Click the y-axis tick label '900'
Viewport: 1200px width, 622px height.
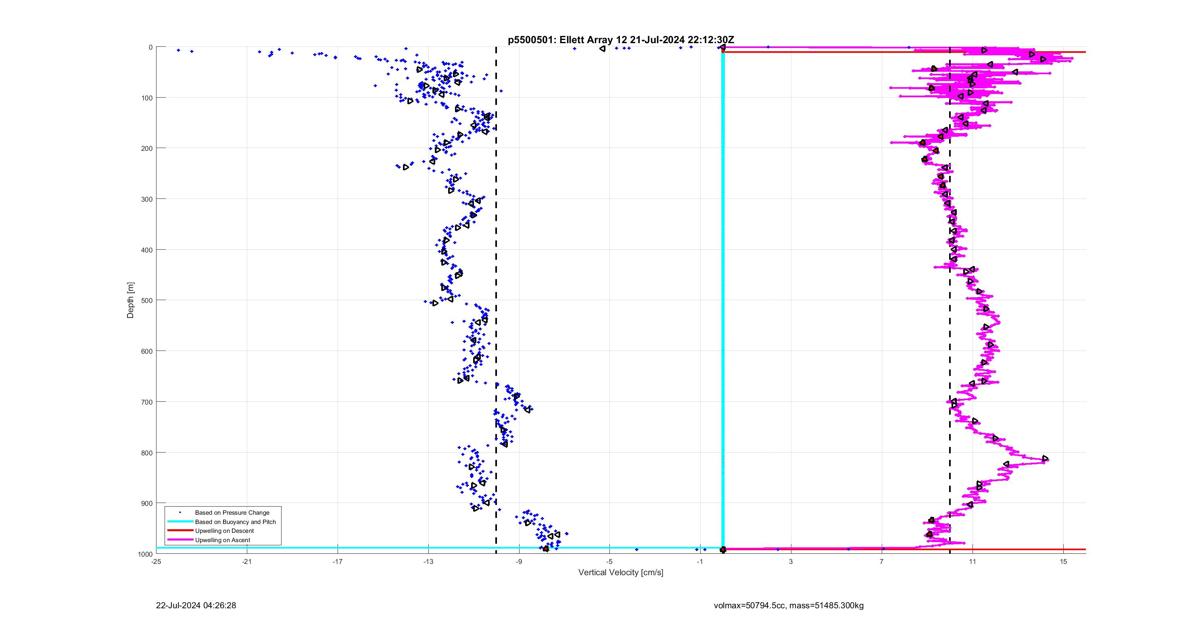(x=145, y=503)
